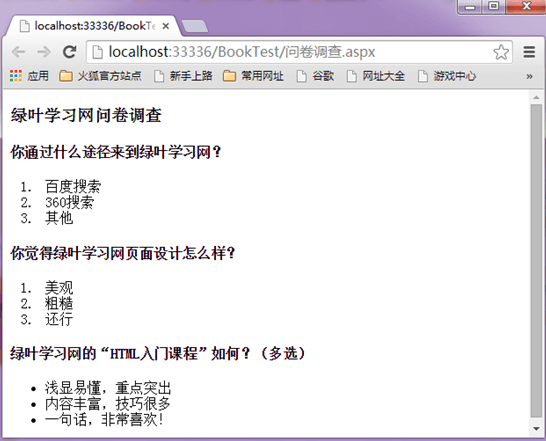Click the list item 其他

[59, 218]
